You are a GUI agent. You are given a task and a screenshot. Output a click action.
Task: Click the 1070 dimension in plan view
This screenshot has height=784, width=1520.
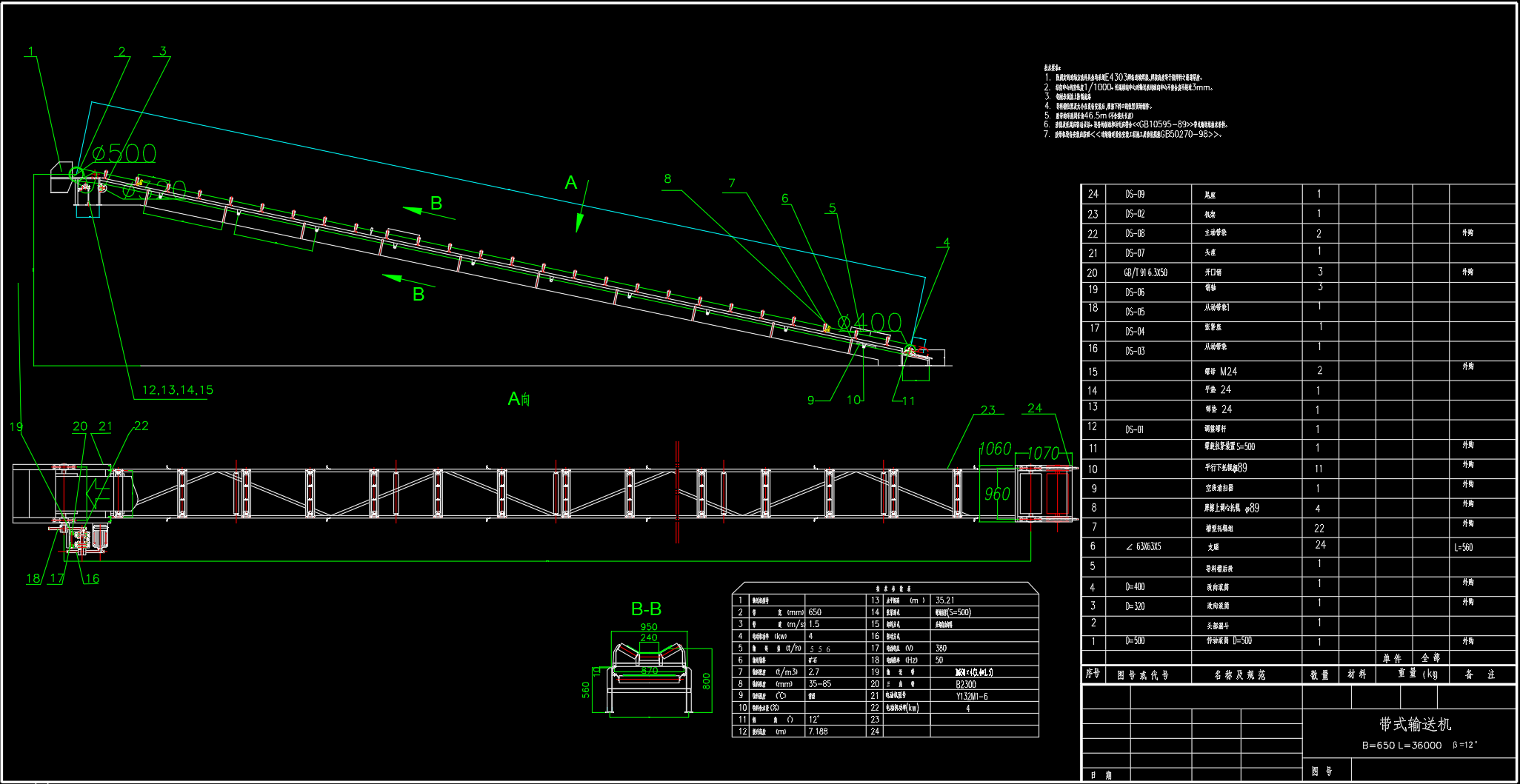pyautogui.click(x=1043, y=453)
